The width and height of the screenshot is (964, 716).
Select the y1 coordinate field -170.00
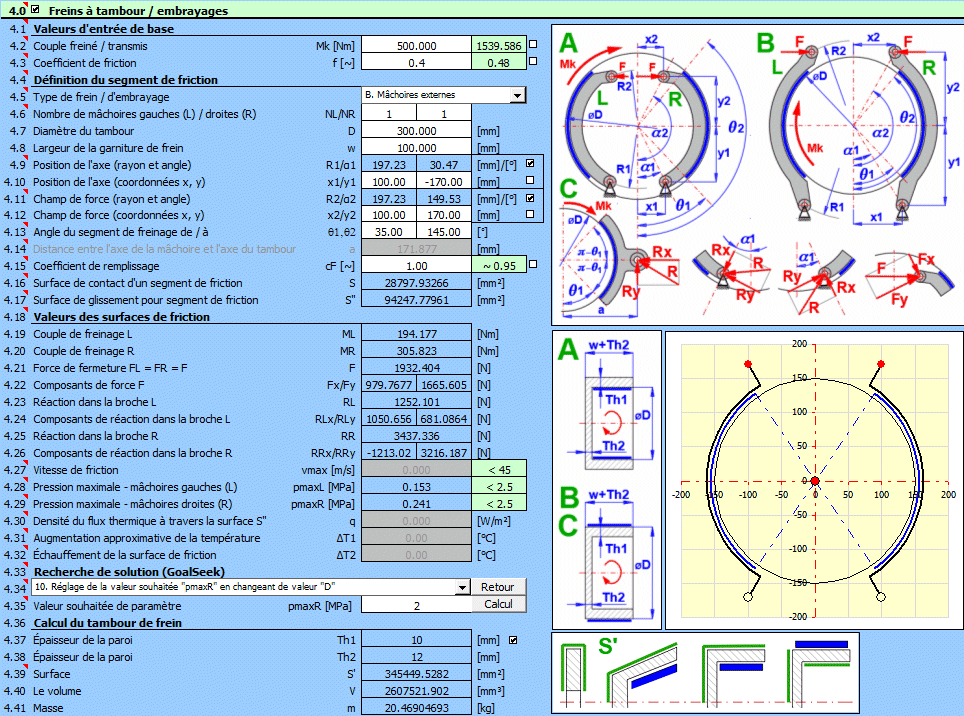tap(444, 182)
